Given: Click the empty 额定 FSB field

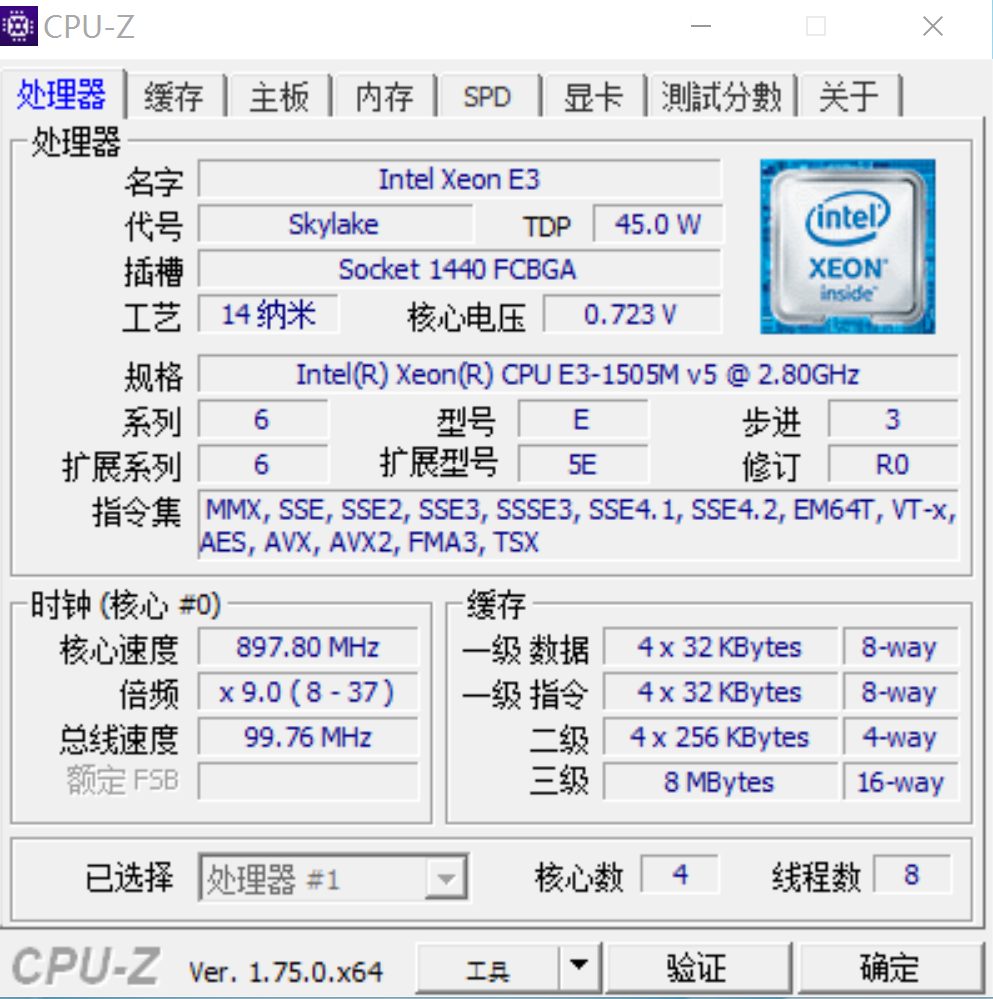Looking at the screenshot, I should (308, 782).
